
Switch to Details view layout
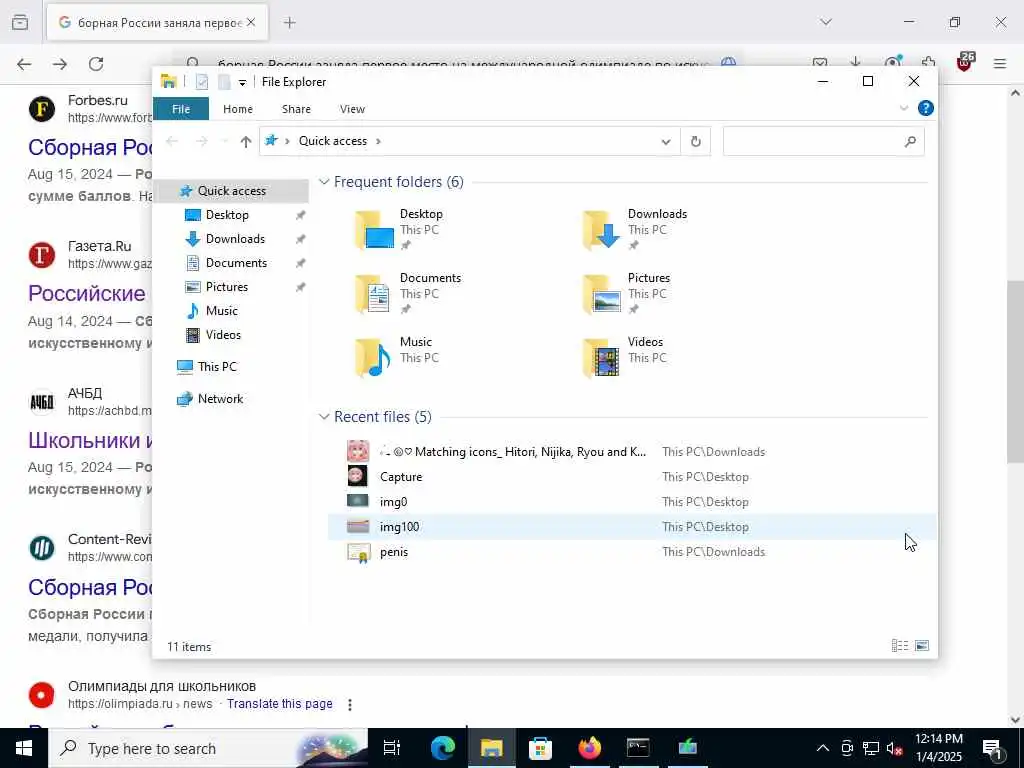point(900,646)
